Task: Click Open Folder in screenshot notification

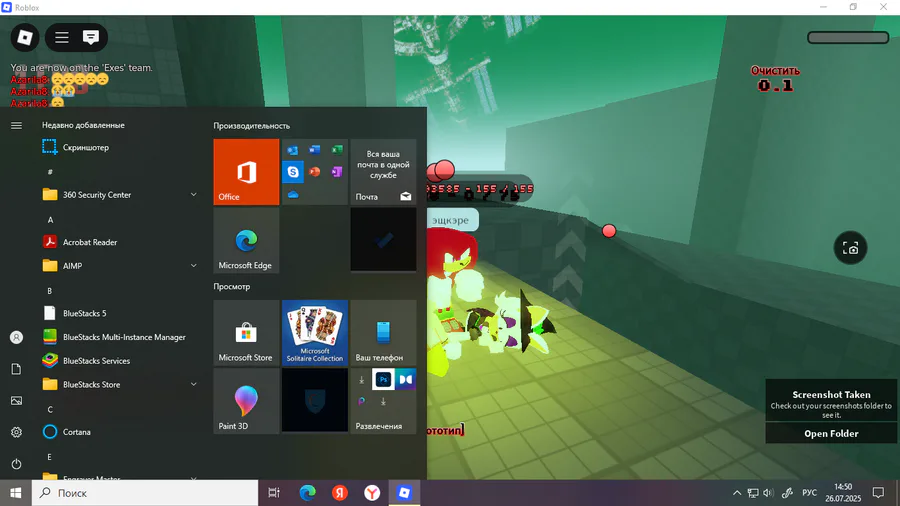Action: tap(831, 433)
